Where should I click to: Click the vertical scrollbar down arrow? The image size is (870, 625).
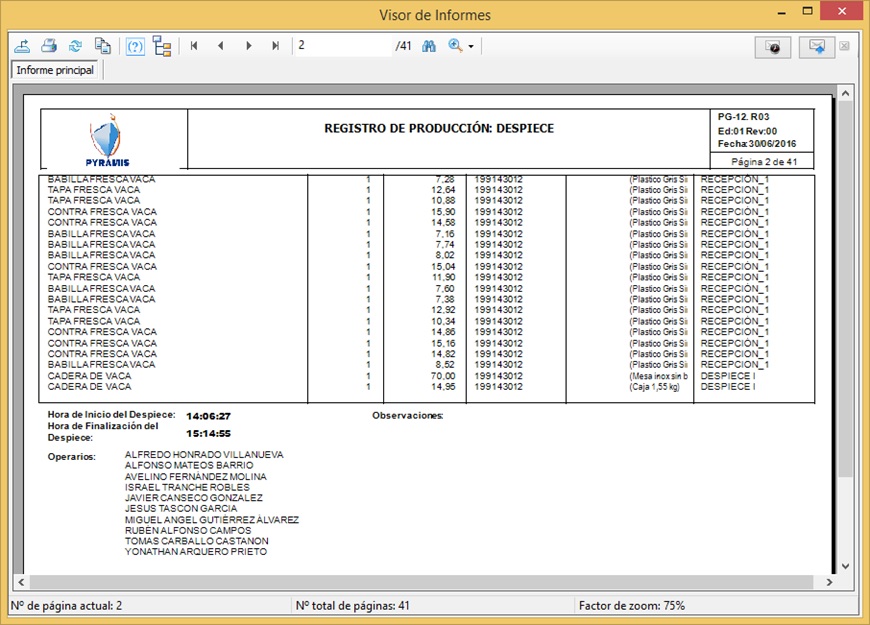pos(845,565)
